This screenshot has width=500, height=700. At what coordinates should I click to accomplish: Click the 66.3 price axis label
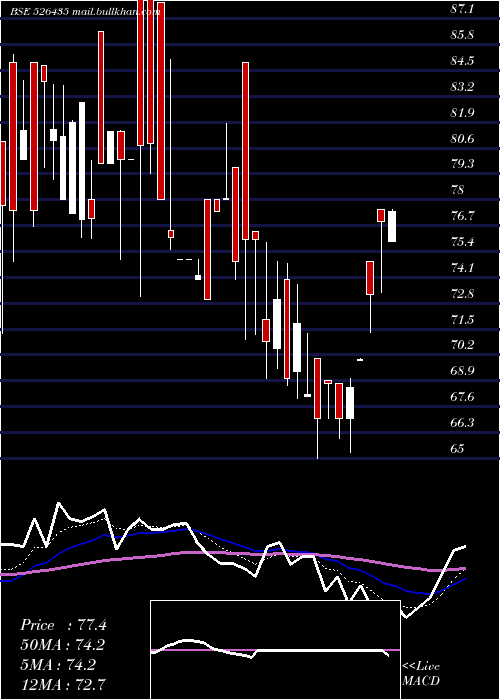pyautogui.click(x=462, y=423)
